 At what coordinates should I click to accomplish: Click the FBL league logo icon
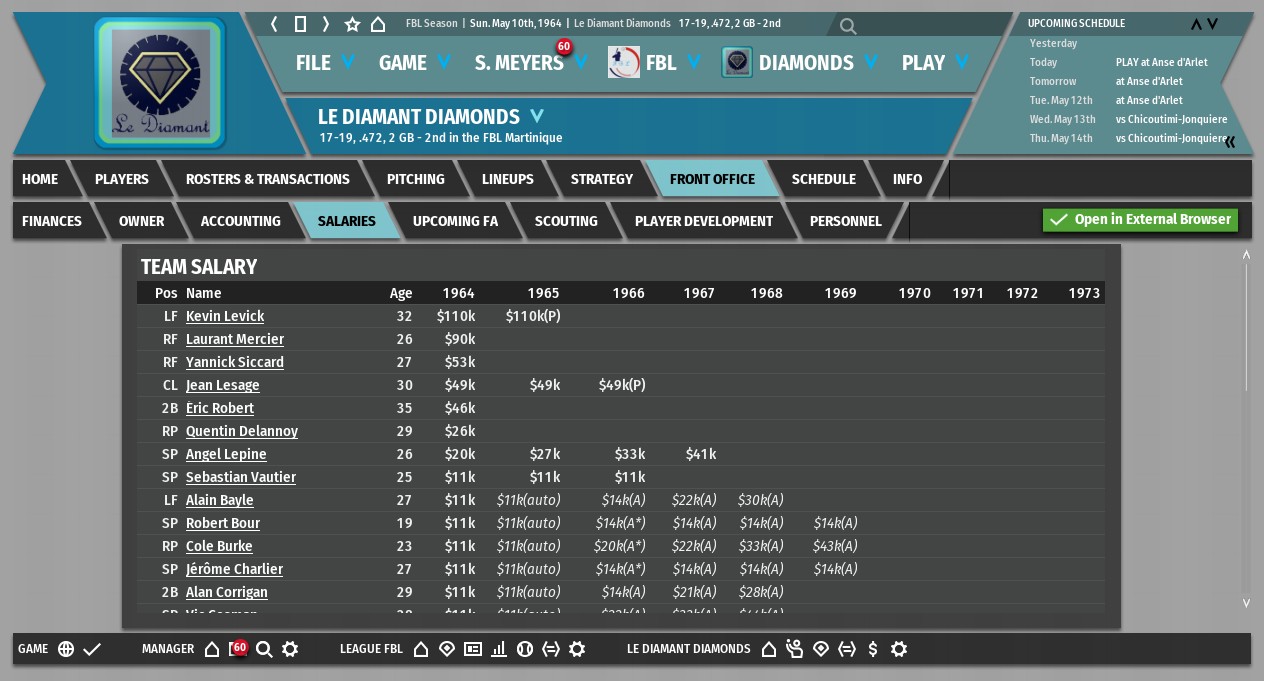624,62
